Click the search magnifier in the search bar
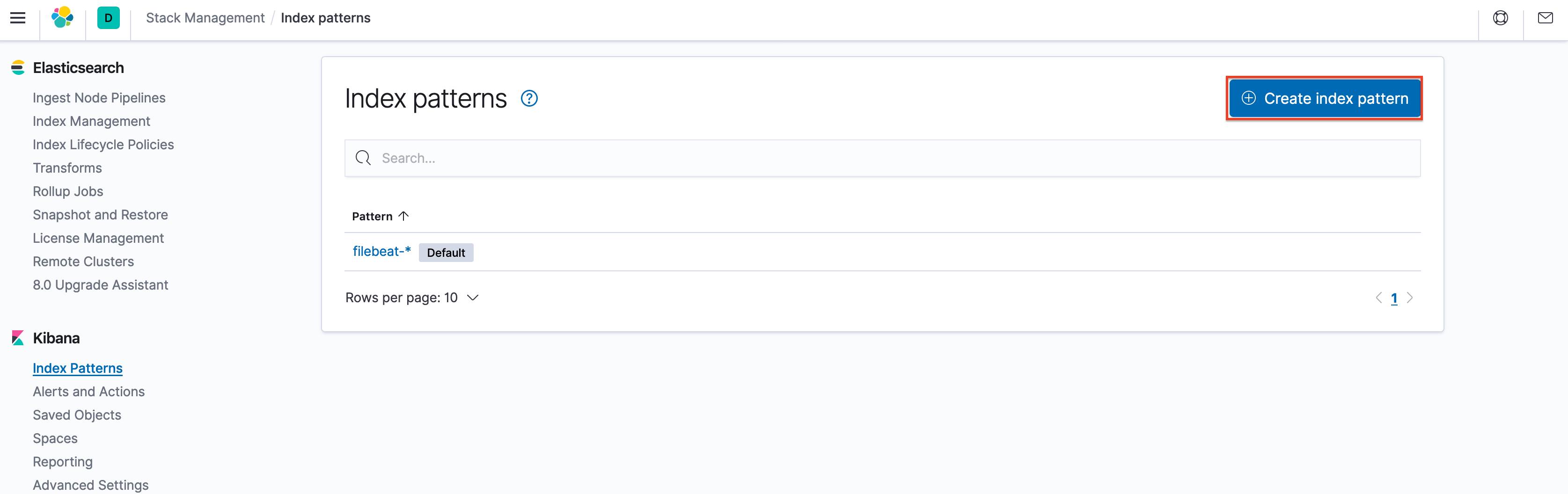Image resolution: width=1568 pixels, height=494 pixels. point(363,158)
